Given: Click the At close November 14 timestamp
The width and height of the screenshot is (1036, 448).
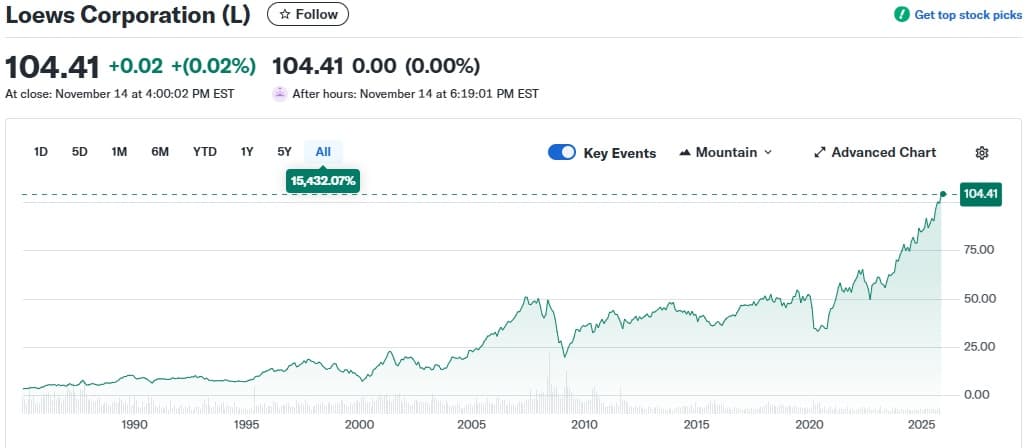Looking at the screenshot, I should (x=120, y=94).
